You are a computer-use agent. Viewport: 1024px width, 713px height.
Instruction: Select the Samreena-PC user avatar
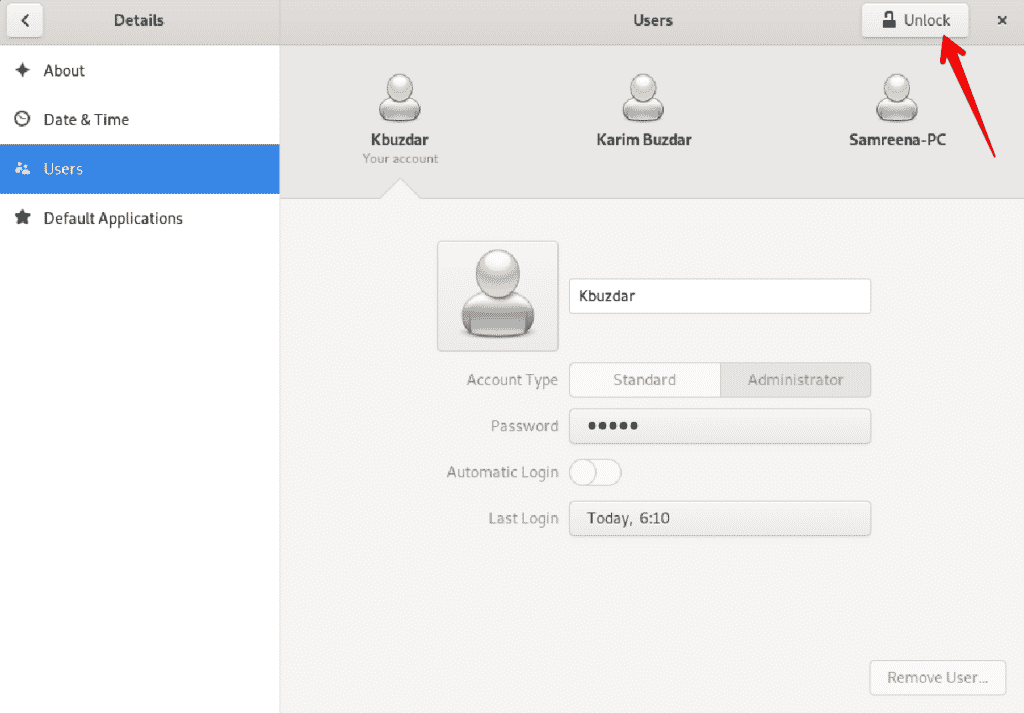pos(897,99)
